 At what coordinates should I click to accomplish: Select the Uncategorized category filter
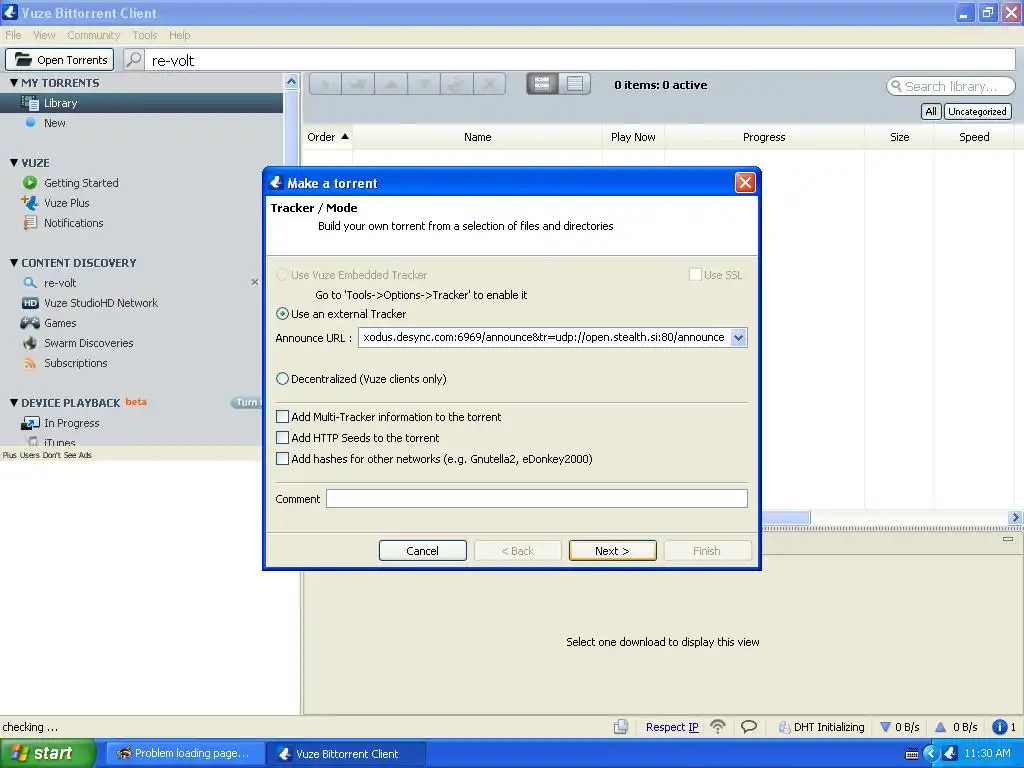tap(977, 112)
